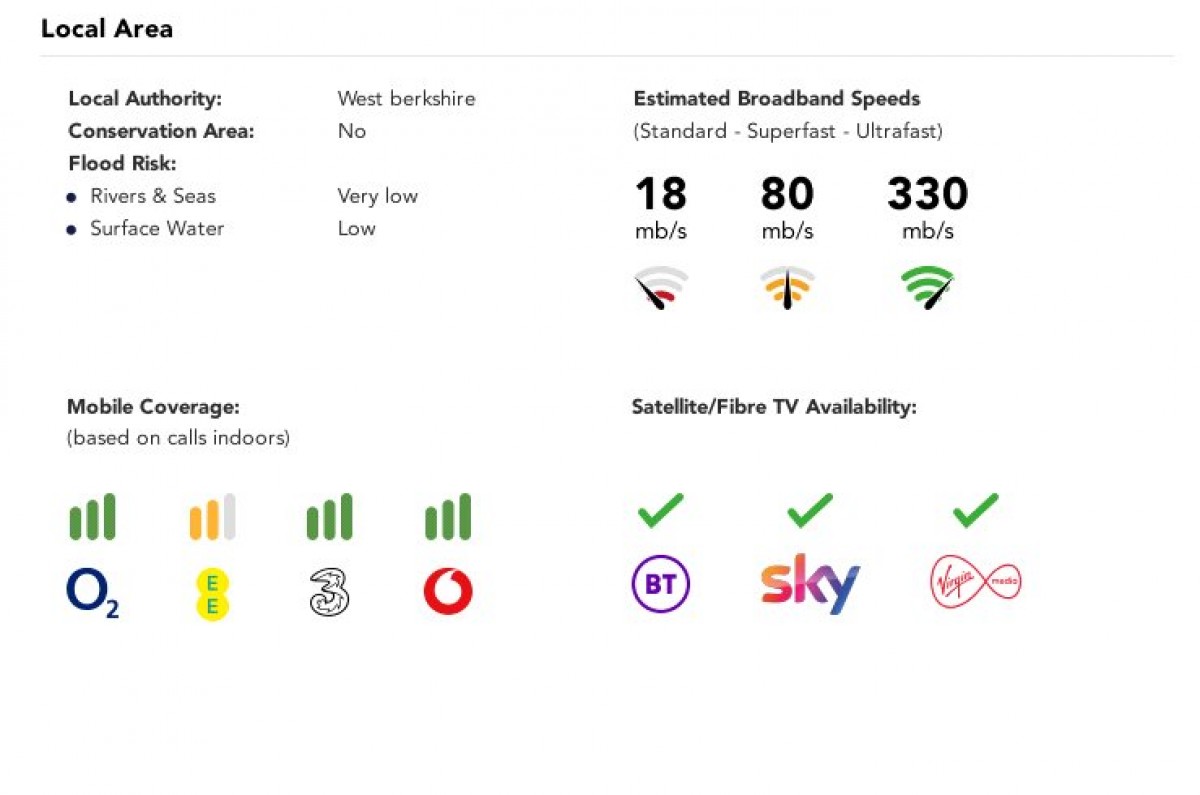Click the Vodafone signal strength bars
Screen dimensions: 1200x795
click(x=447, y=517)
